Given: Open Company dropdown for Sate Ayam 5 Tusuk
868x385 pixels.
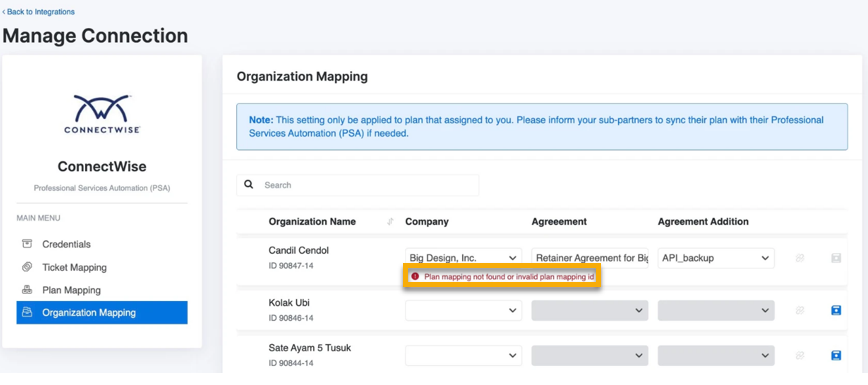Looking at the screenshot, I should [x=463, y=355].
